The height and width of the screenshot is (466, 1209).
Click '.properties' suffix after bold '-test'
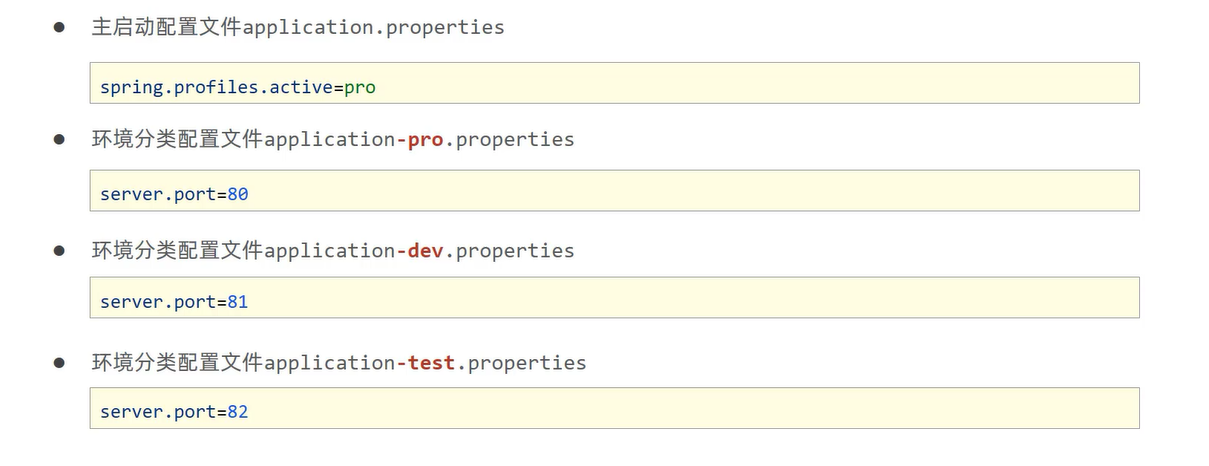coord(521,363)
